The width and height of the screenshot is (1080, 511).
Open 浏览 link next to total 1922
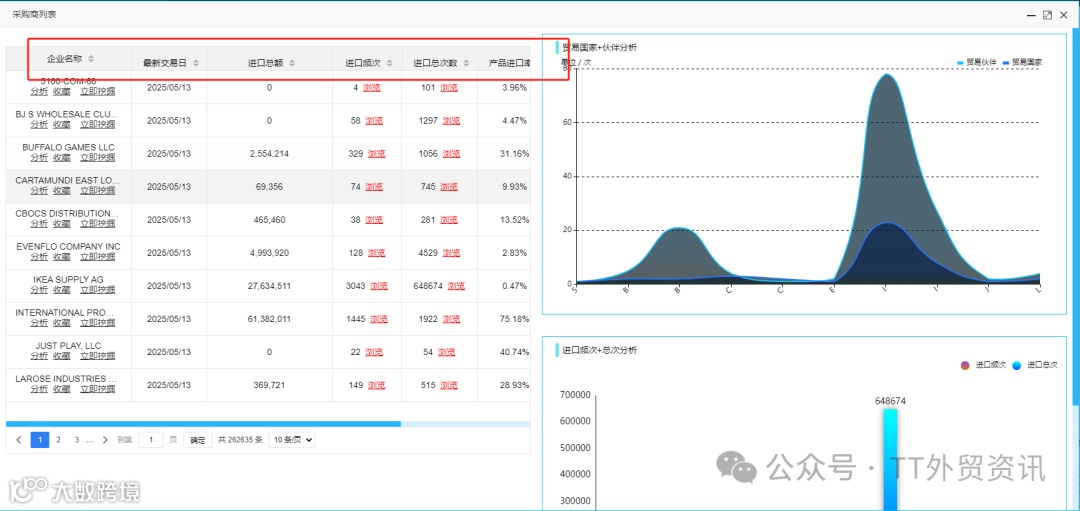[x=451, y=319]
